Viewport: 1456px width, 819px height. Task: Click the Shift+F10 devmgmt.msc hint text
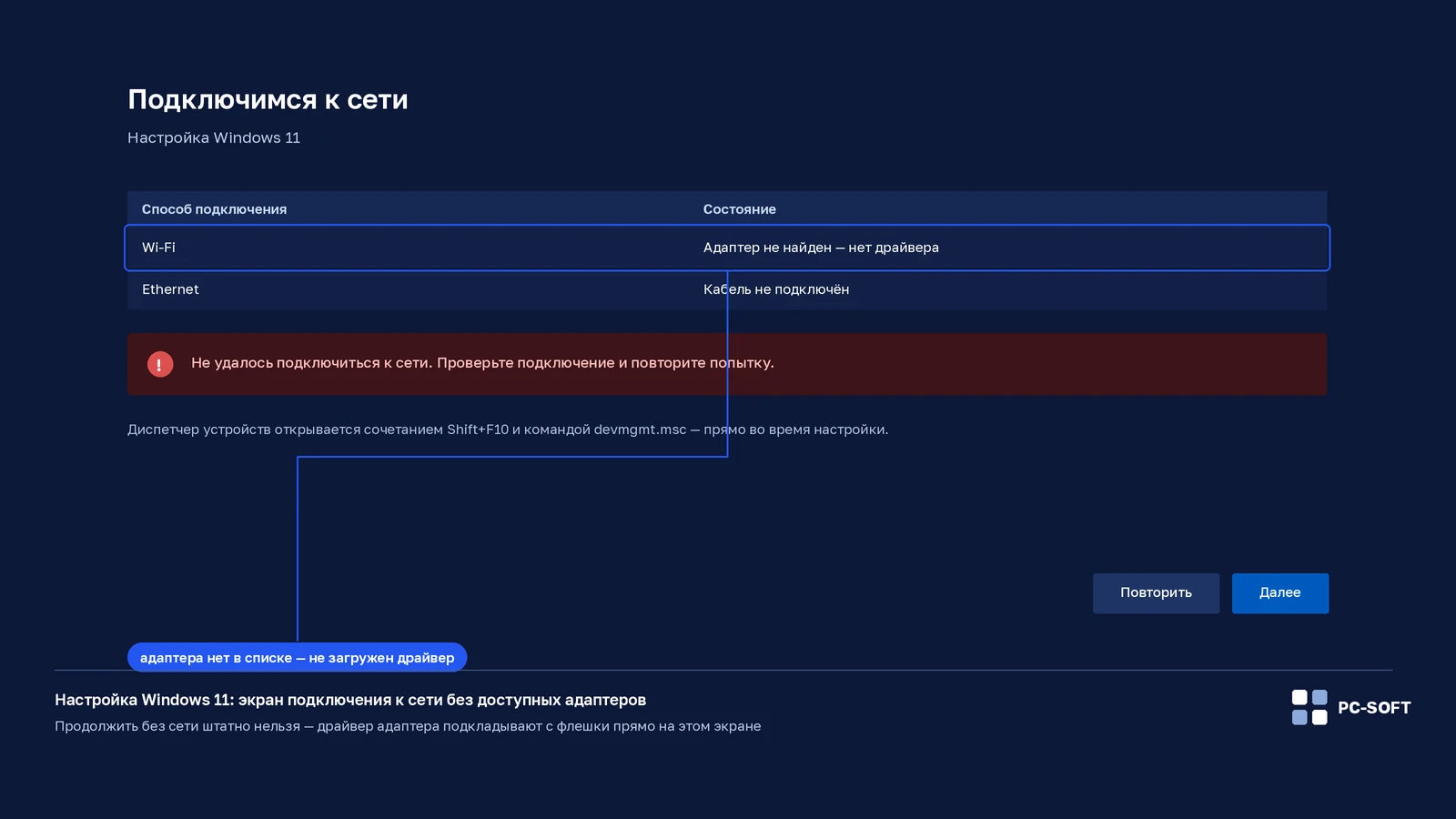tap(508, 430)
